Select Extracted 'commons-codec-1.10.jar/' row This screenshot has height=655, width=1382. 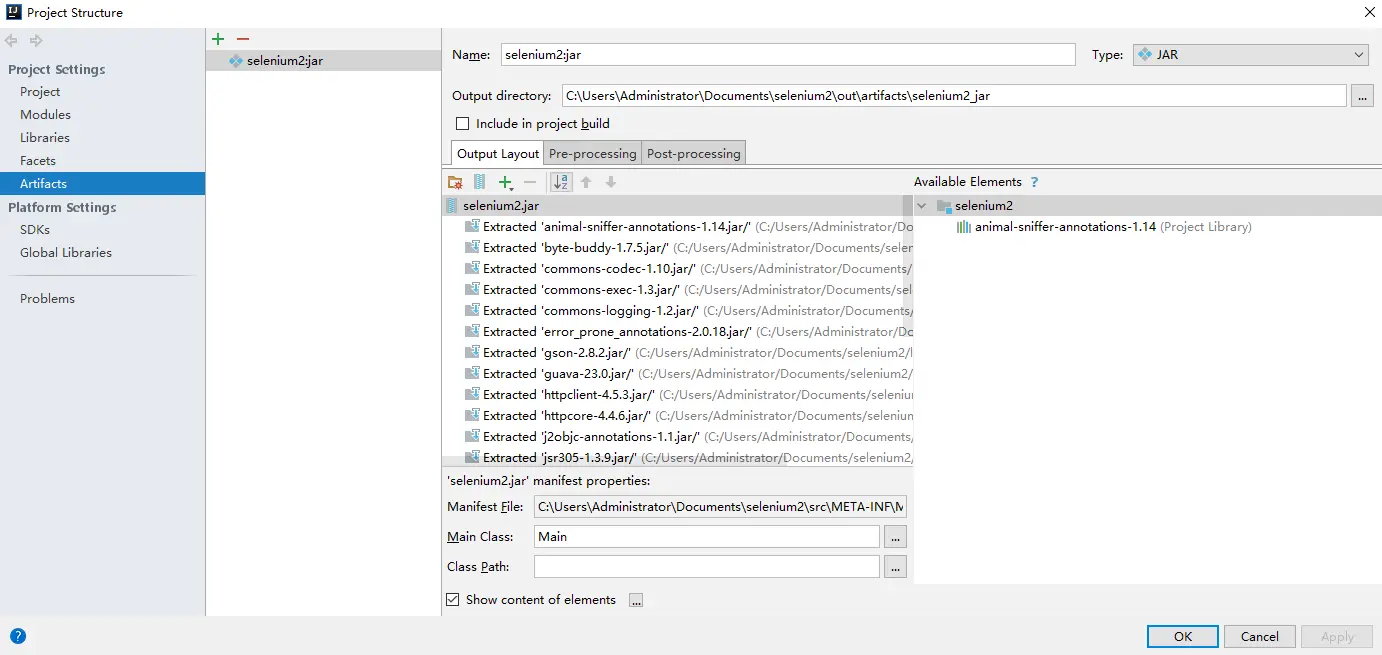[x=678, y=269]
